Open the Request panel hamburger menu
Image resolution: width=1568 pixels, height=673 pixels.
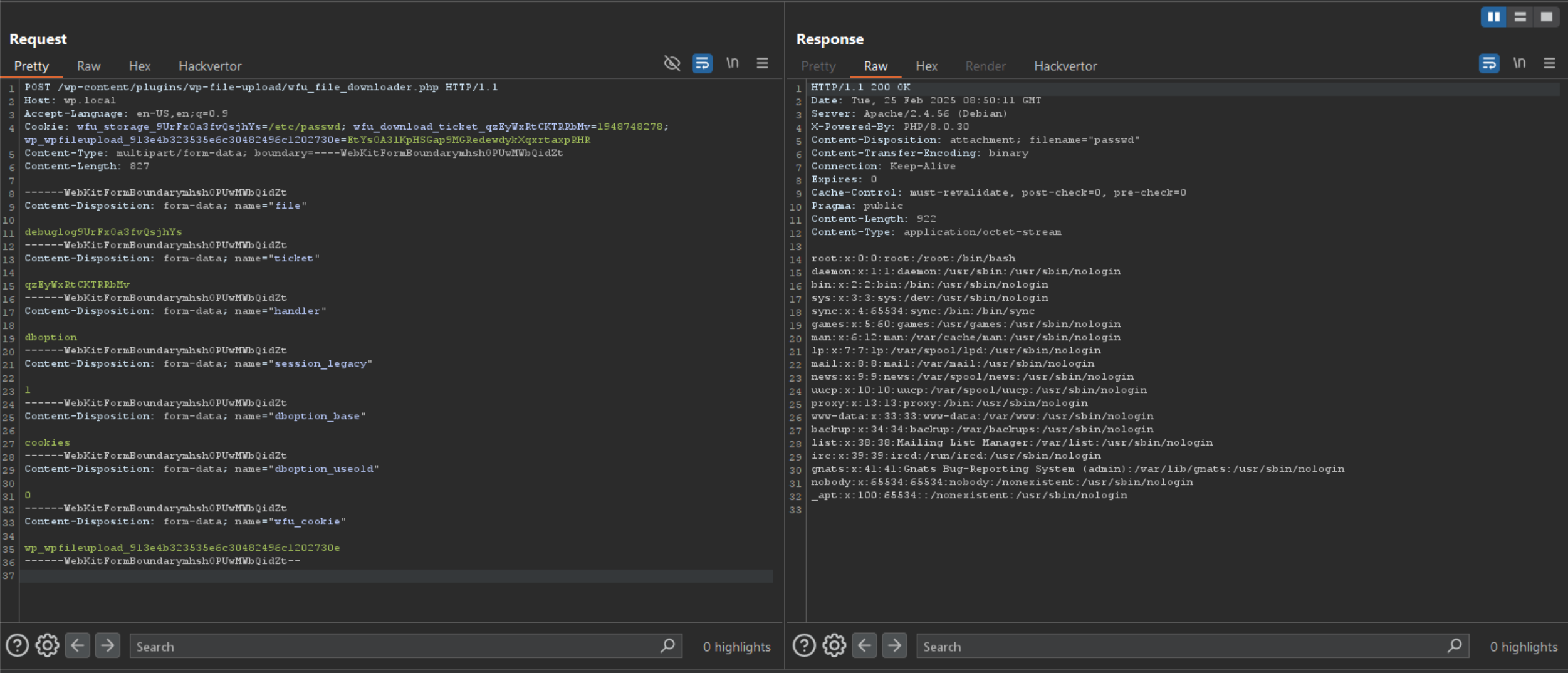[762, 63]
